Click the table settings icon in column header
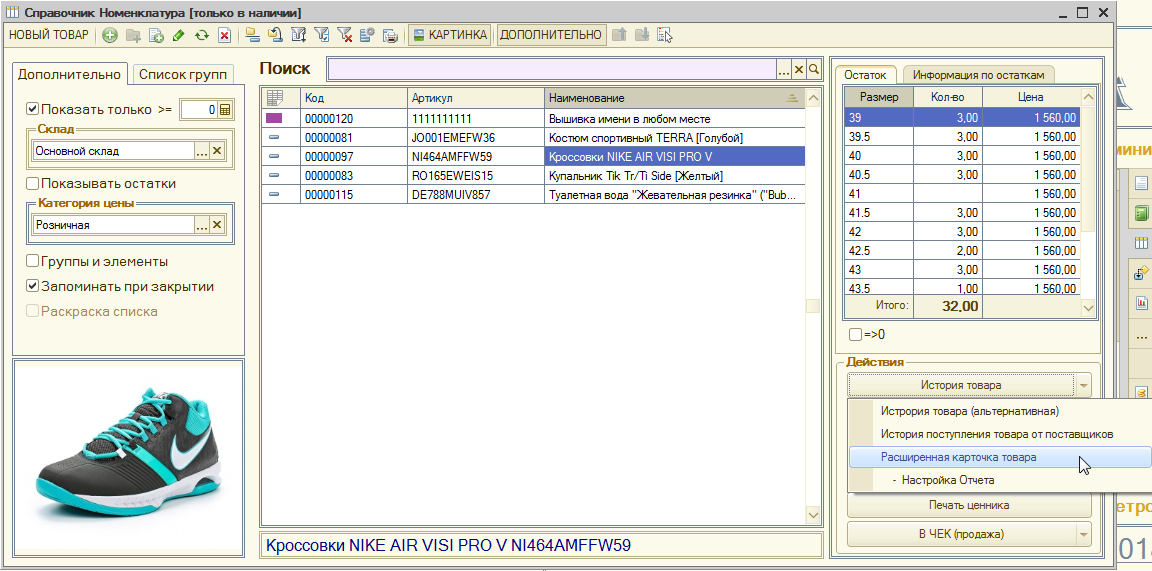This screenshot has width=1152, height=571. click(275, 97)
